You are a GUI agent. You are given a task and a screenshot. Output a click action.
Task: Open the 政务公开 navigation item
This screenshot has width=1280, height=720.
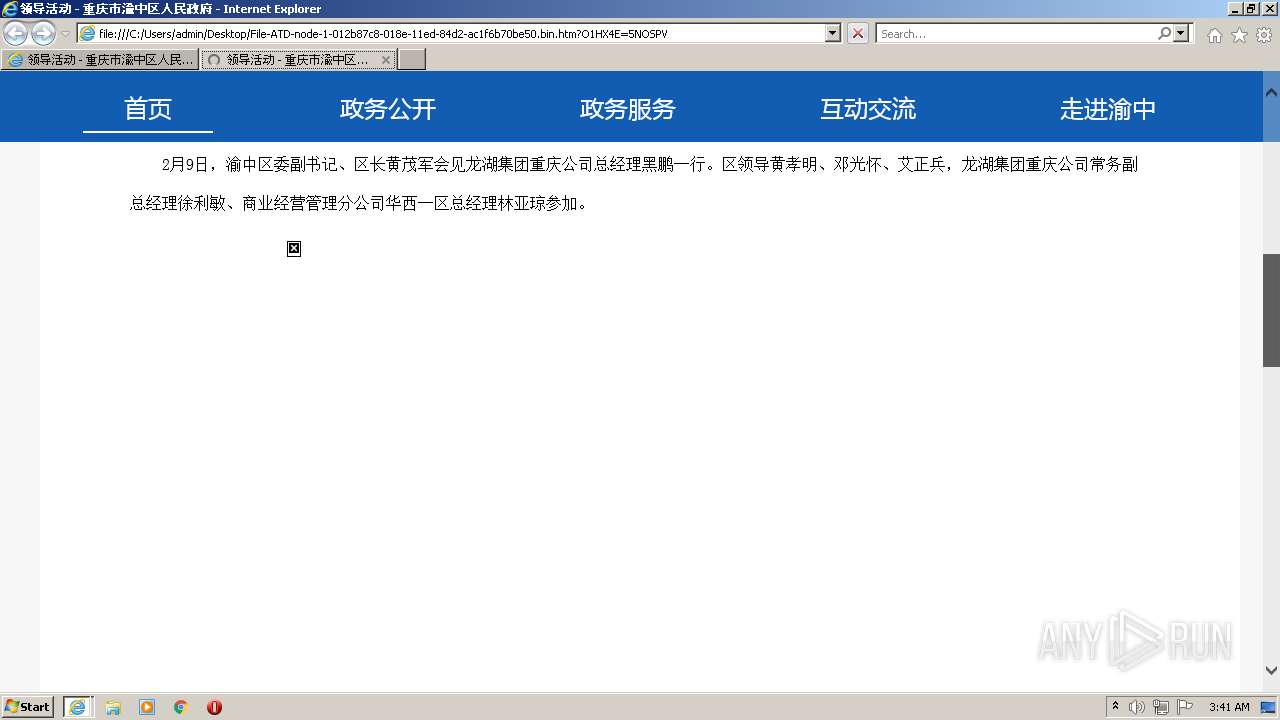click(x=388, y=108)
